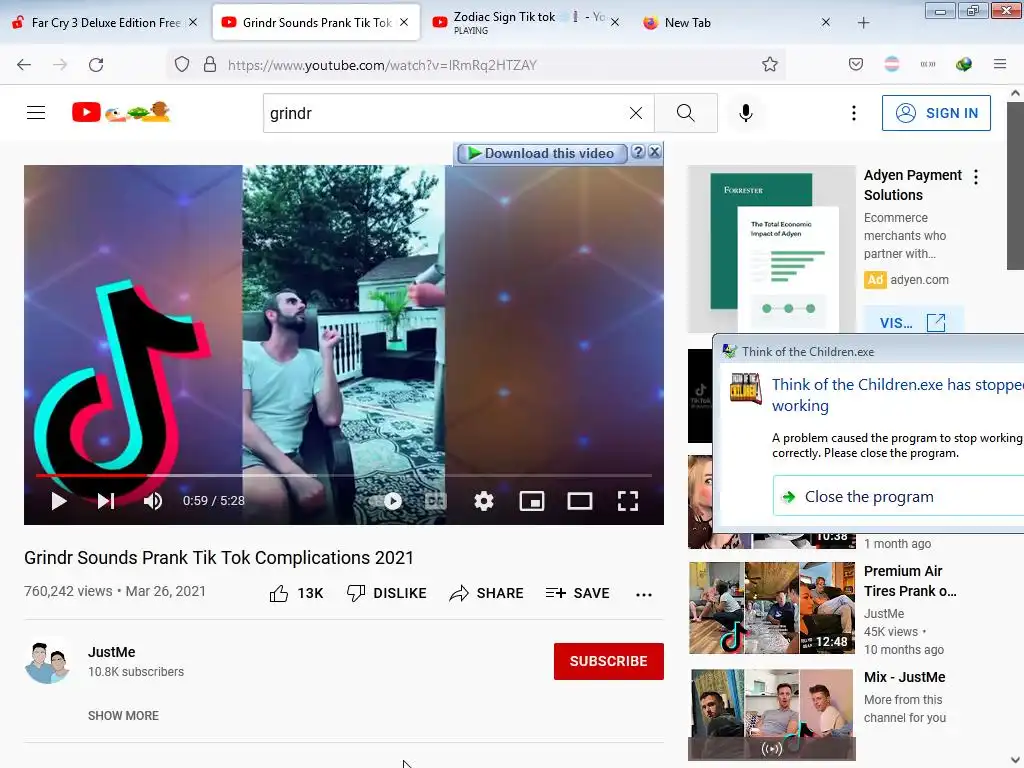Image resolution: width=1024 pixels, height=768 pixels.
Task: Click Close the program in error dialog
Action: (899, 496)
